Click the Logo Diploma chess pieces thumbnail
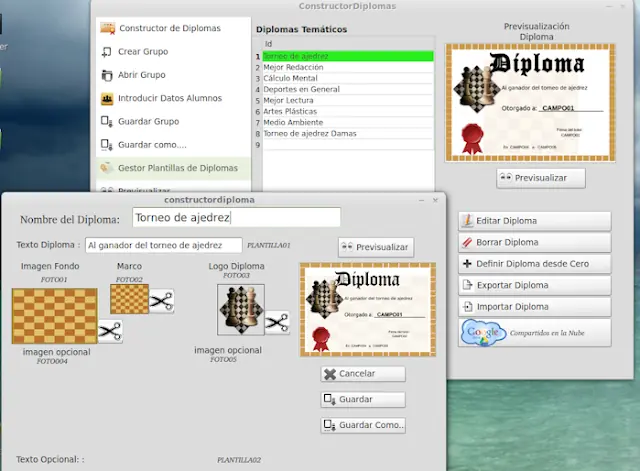 pyautogui.click(x=241, y=310)
